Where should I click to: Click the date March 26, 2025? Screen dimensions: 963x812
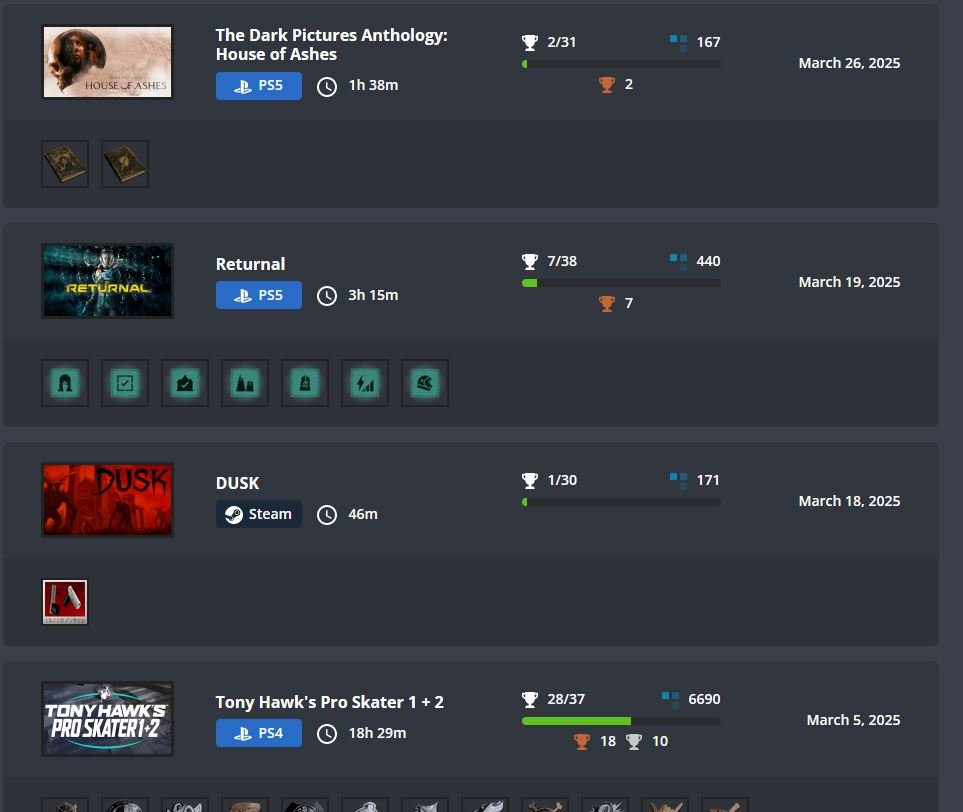pos(849,63)
